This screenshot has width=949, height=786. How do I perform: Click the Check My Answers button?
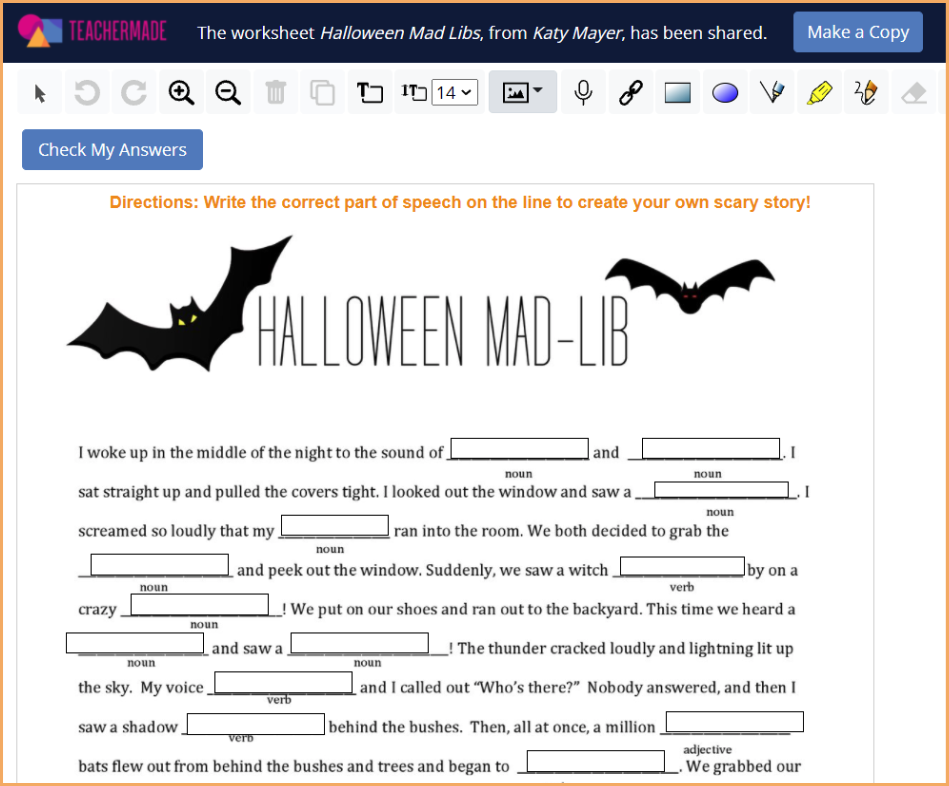[x=111, y=149]
